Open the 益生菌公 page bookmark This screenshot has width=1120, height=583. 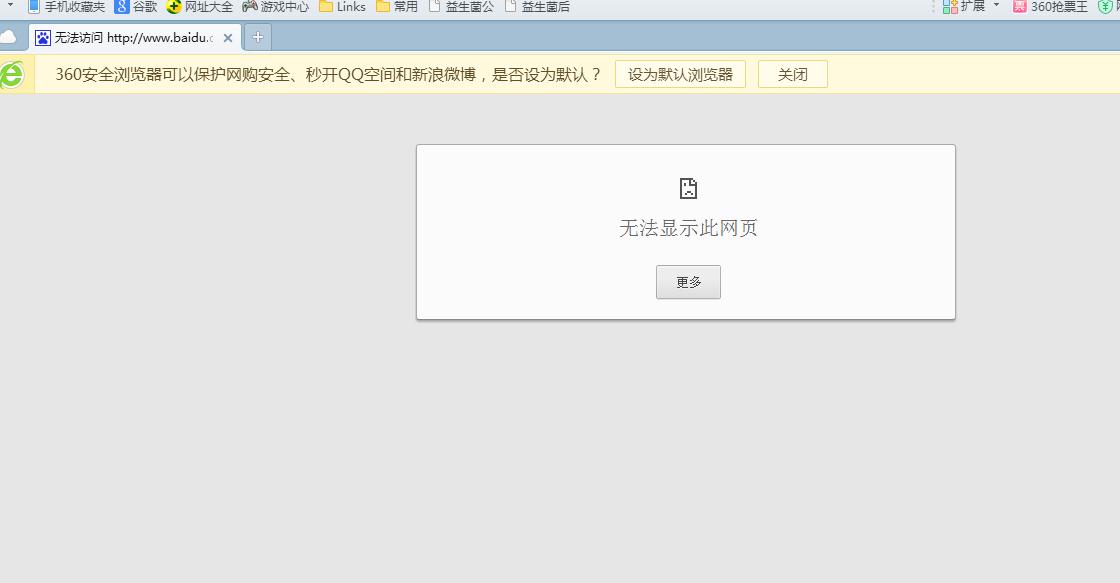[x=461, y=6]
